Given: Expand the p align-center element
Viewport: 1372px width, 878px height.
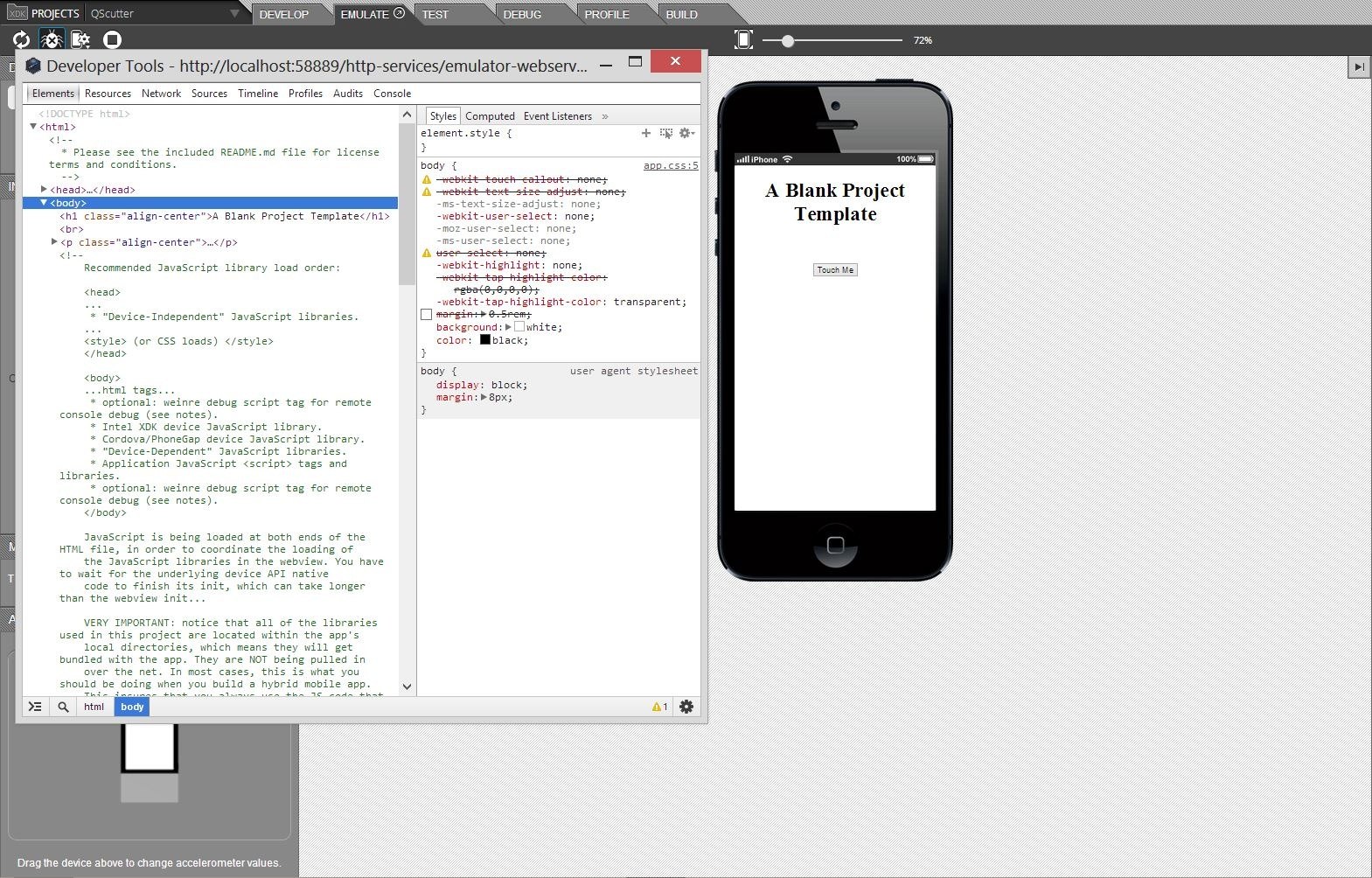Looking at the screenshot, I should tap(54, 242).
